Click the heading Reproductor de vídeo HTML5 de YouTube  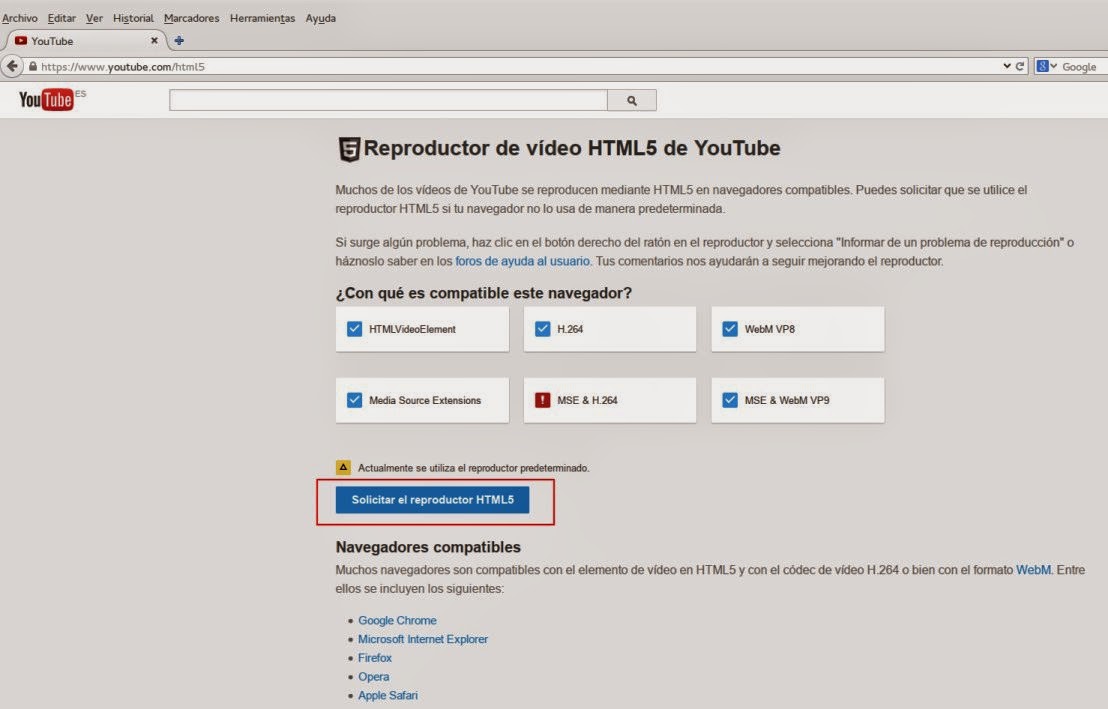tap(572, 148)
